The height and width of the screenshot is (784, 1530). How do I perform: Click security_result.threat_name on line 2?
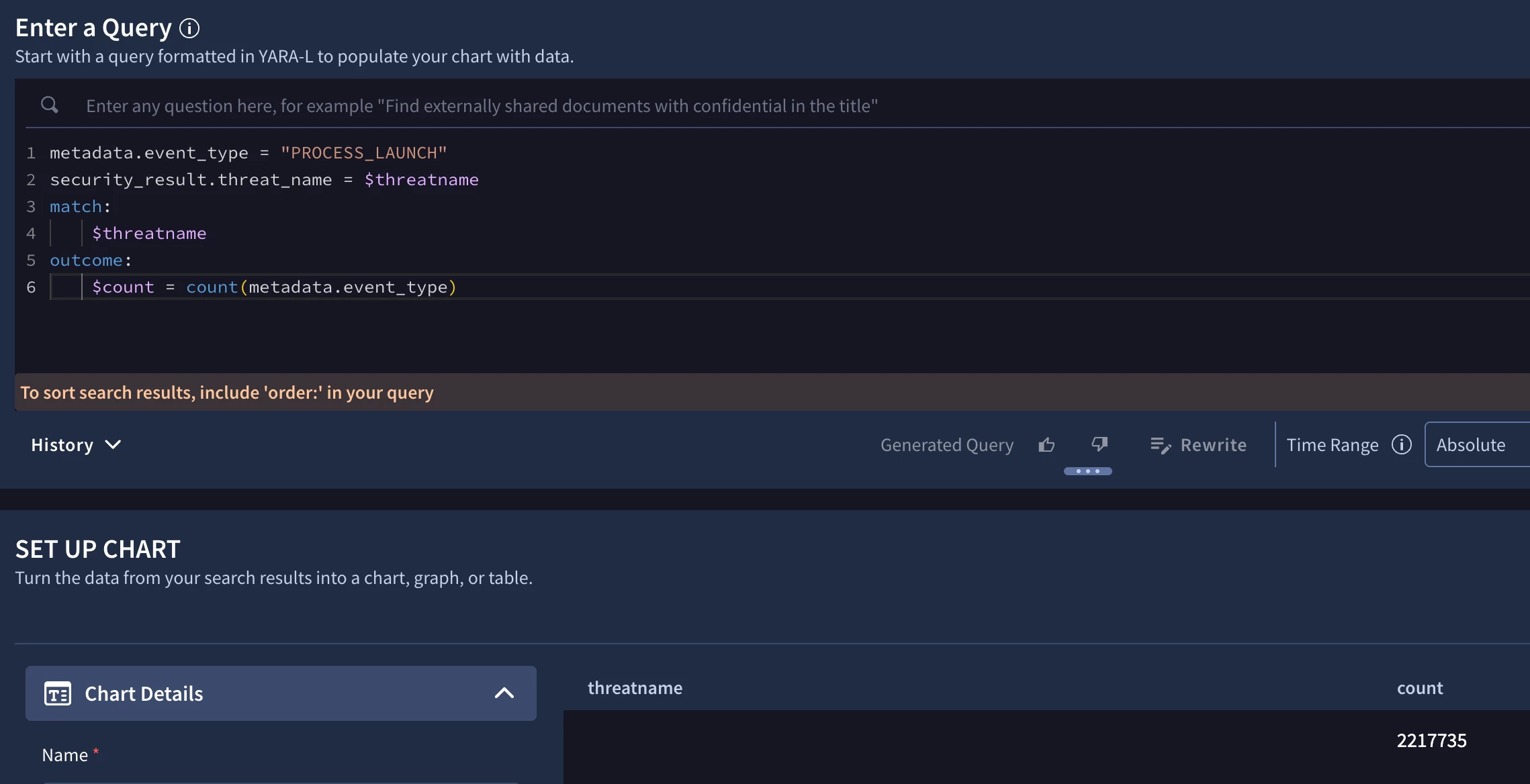coord(191,180)
